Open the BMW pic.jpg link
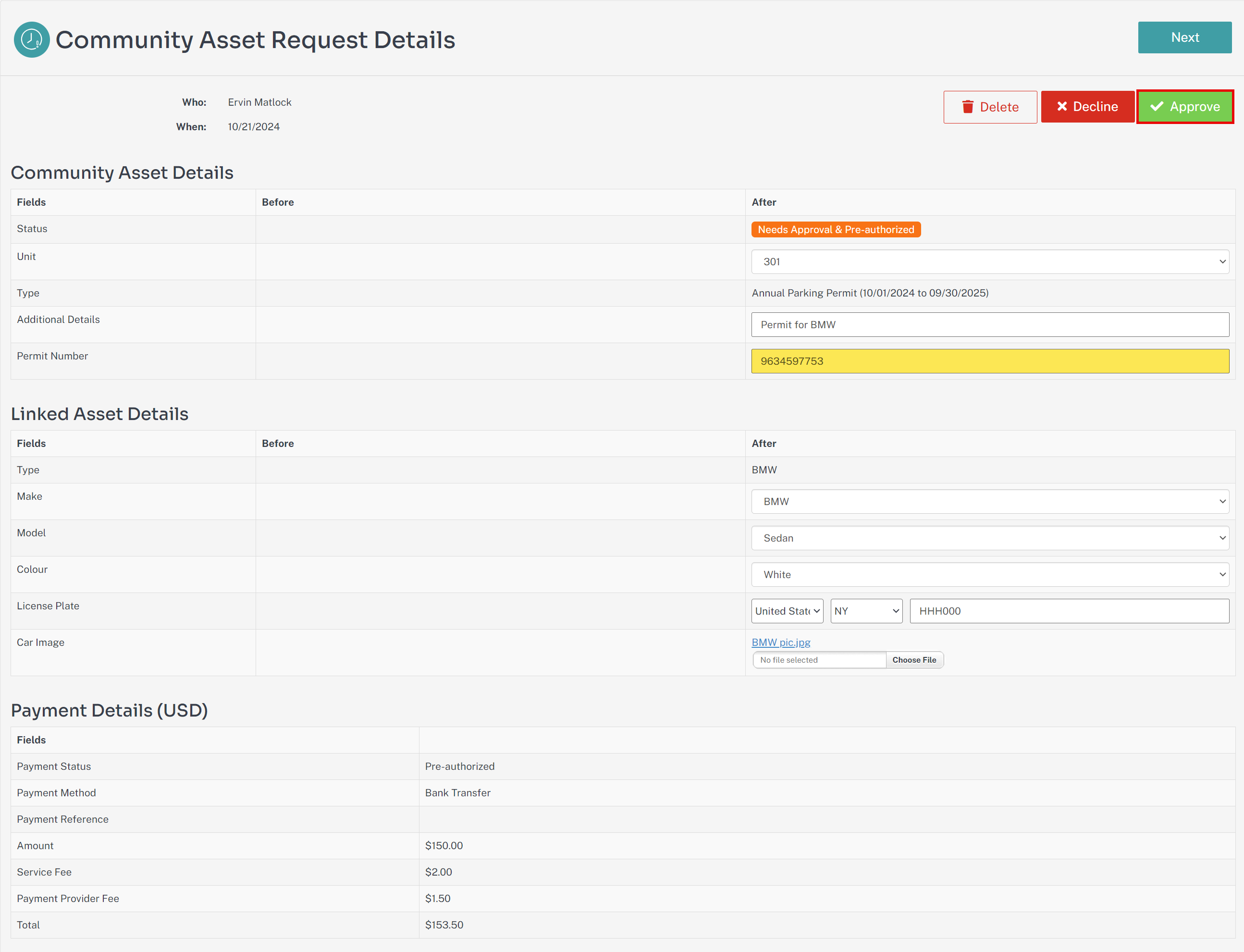Screen dimensions: 1244x952 pyautogui.click(x=781, y=642)
